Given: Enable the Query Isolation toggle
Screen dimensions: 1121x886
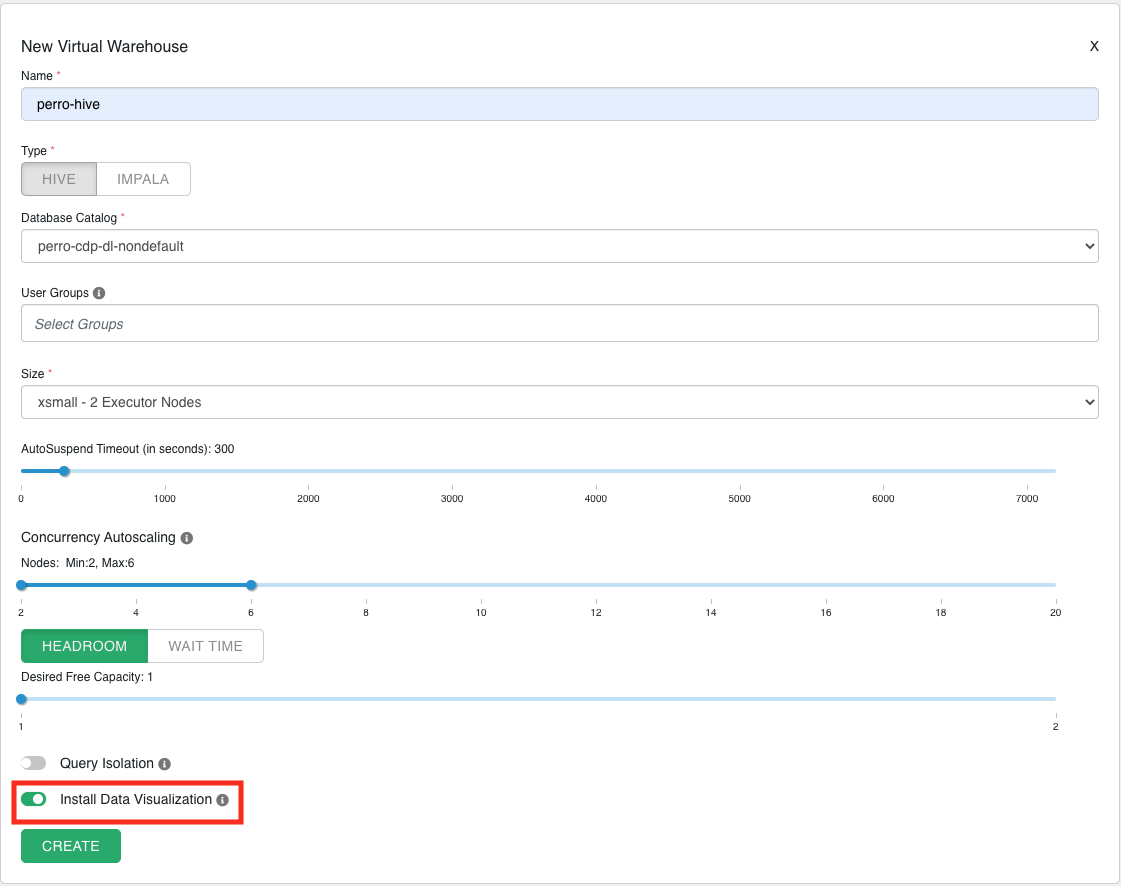Looking at the screenshot, I should point(34,763).
